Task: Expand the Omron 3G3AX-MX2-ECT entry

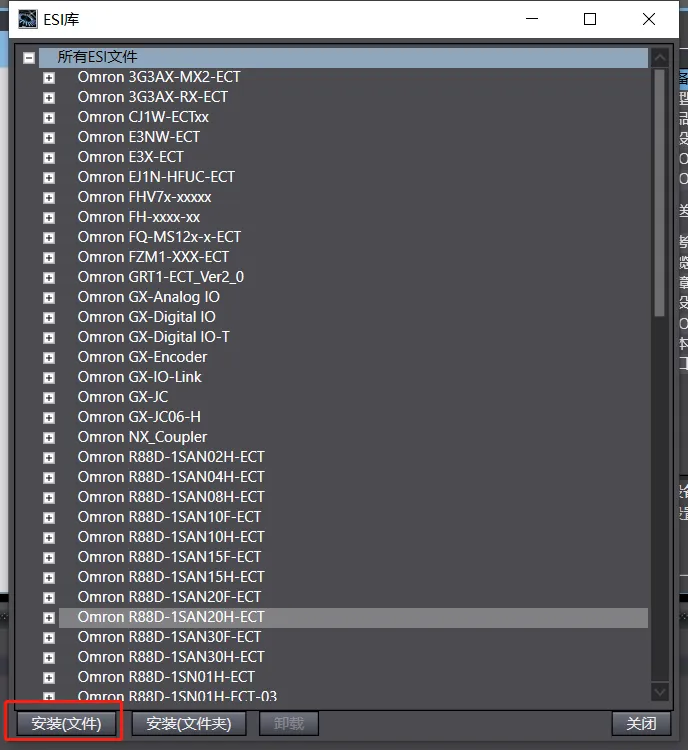Action: coord(49,77)
